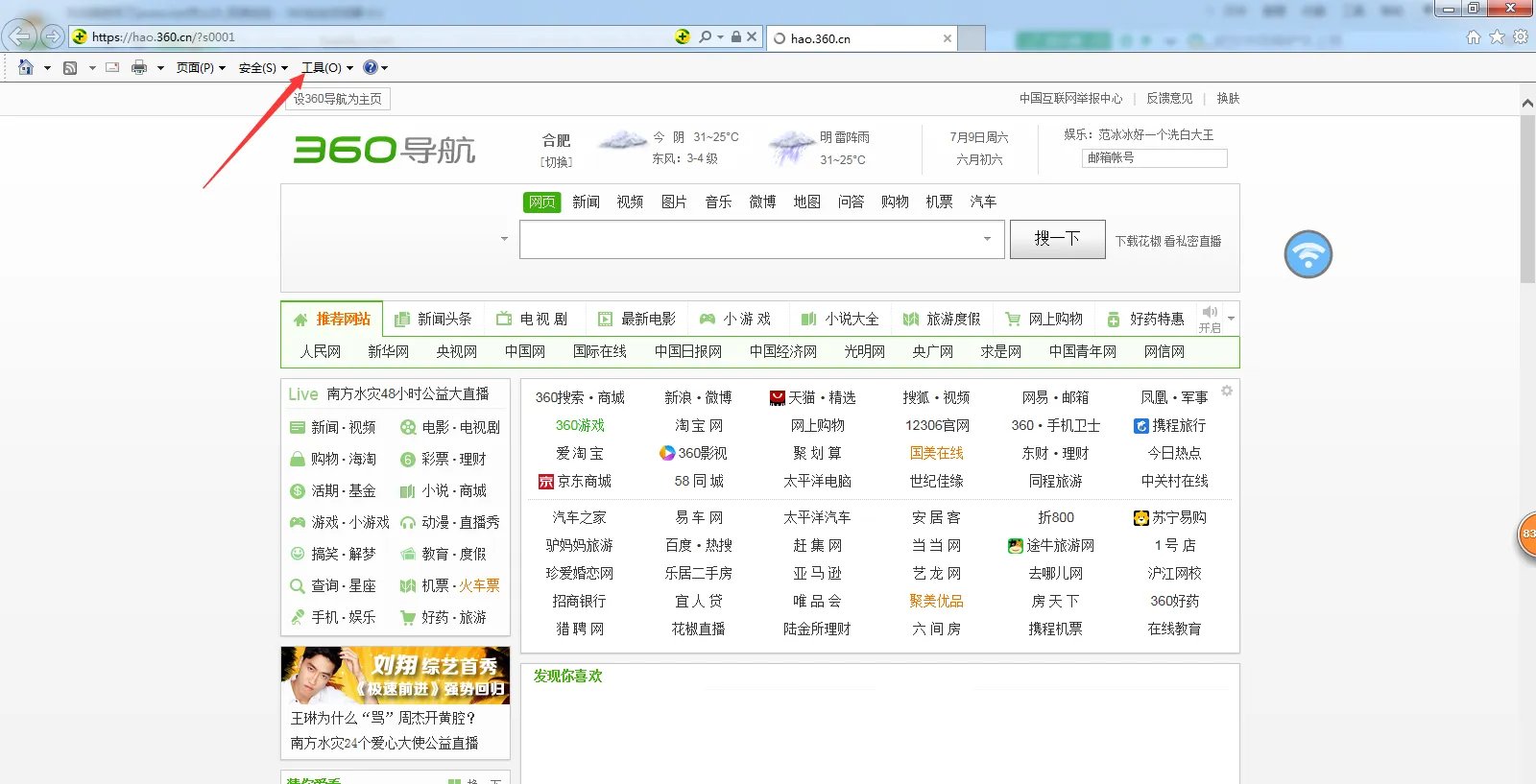Click the 网上购物 shopping cart tab
The width and height of the screenshot is (1536, 784).
pos(1044,319)
